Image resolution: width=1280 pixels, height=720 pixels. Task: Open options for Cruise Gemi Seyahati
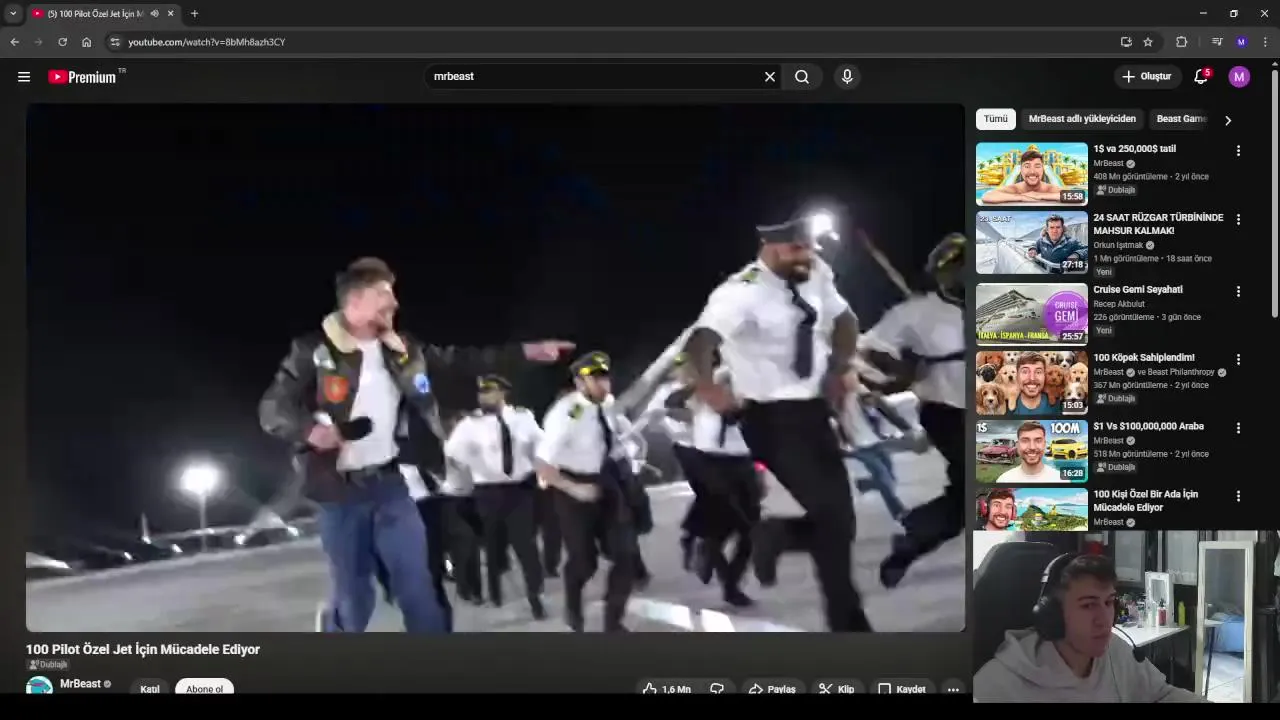(1238, 292)
